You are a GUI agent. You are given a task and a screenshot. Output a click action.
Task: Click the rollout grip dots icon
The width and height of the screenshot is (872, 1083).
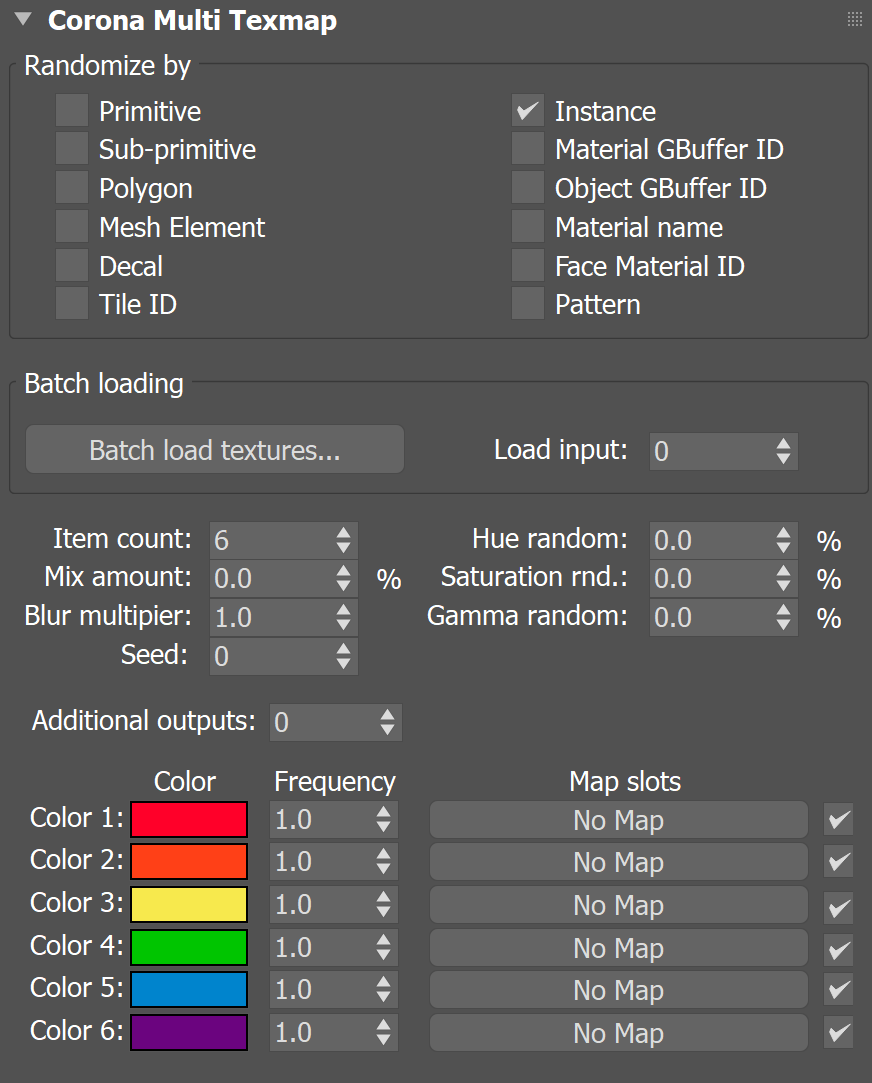[x=855, y=19]
